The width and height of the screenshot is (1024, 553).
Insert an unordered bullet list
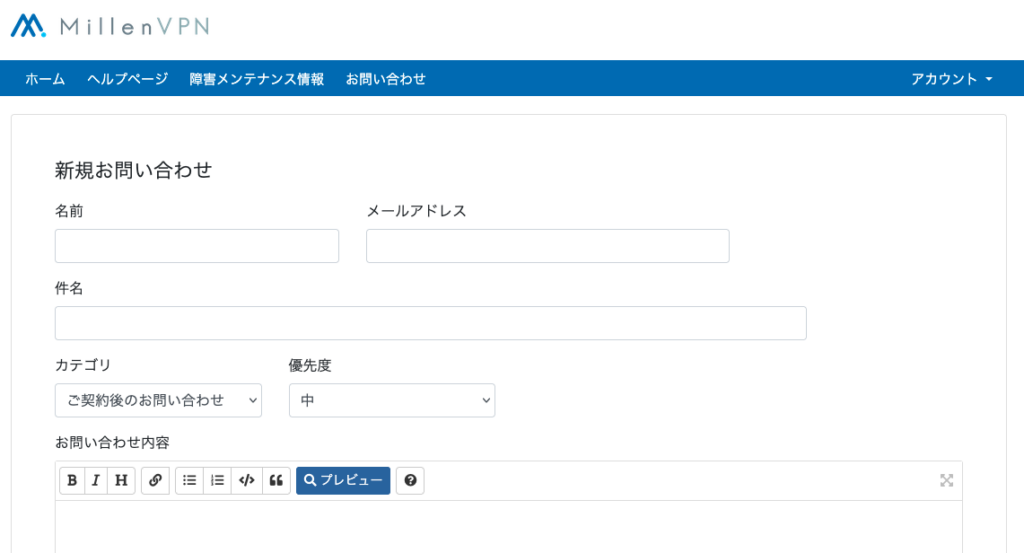tap(189, 481)
